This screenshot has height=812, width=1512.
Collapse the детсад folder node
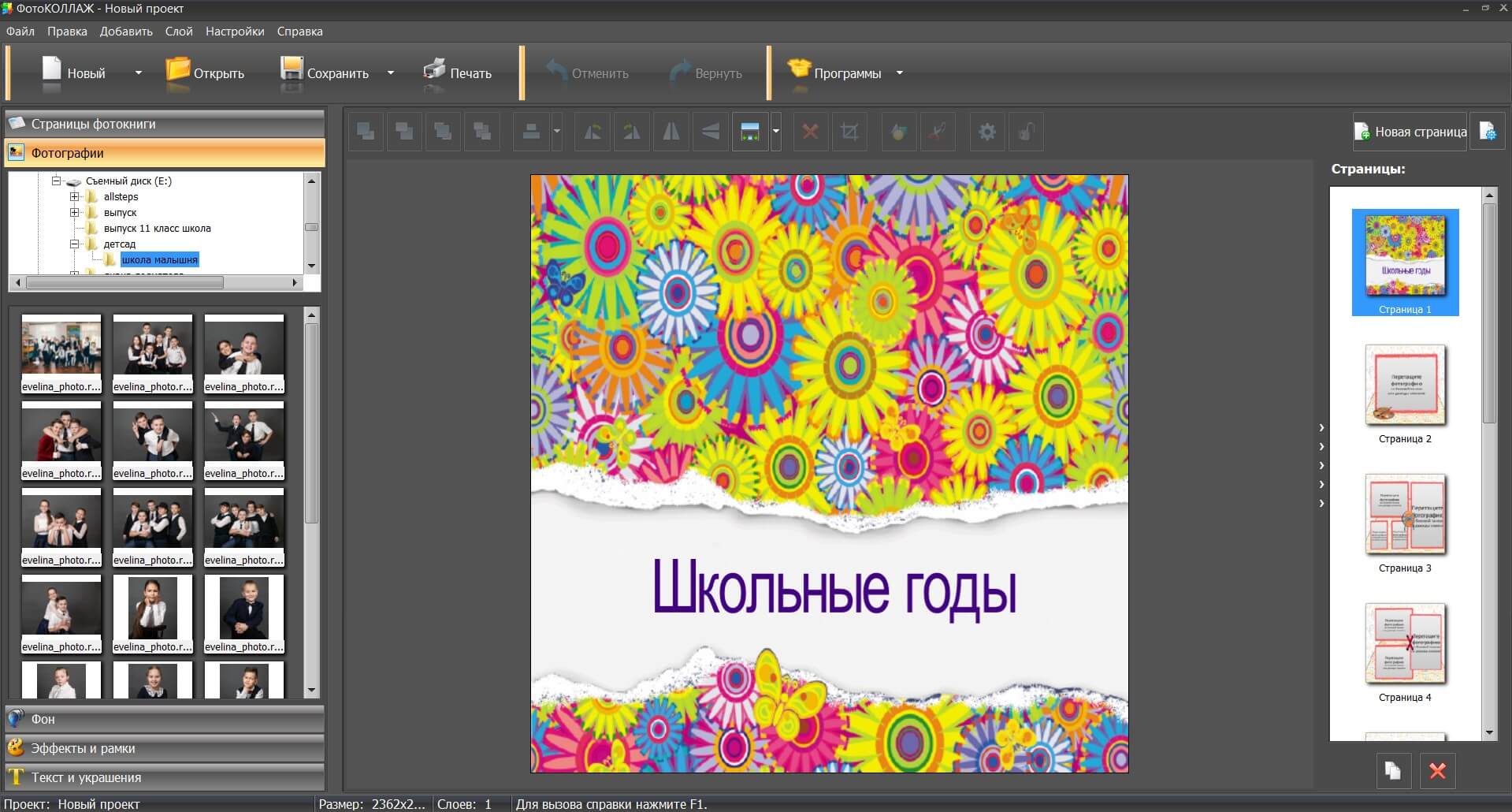[x=75, y=244]
